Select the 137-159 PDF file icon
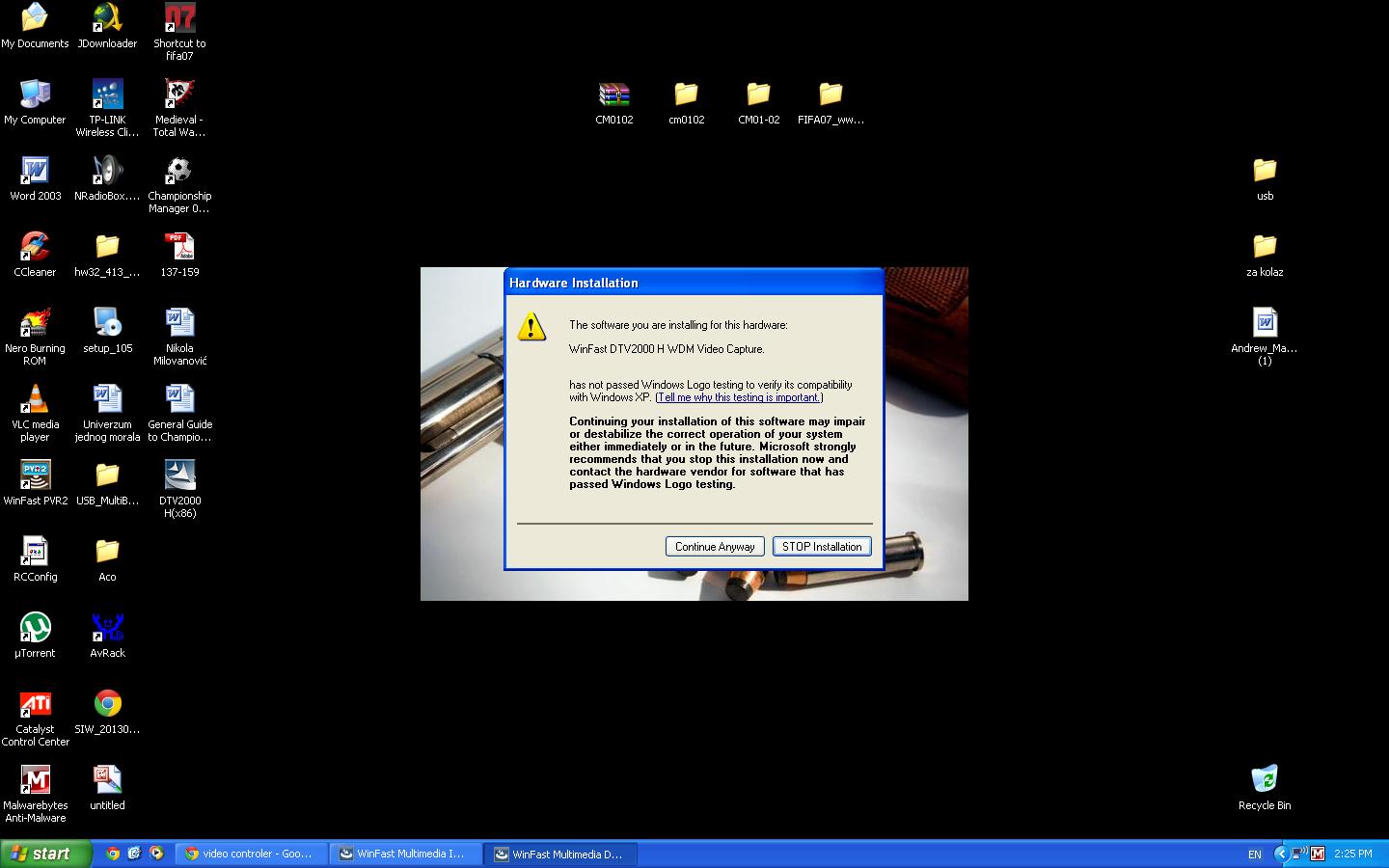 [179, 255]
